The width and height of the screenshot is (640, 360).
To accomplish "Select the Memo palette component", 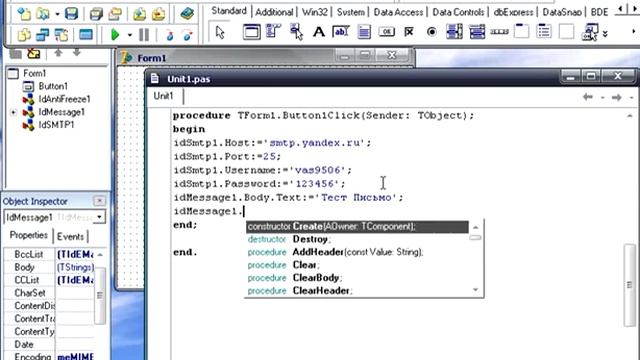I will click(x=364, y=32).
